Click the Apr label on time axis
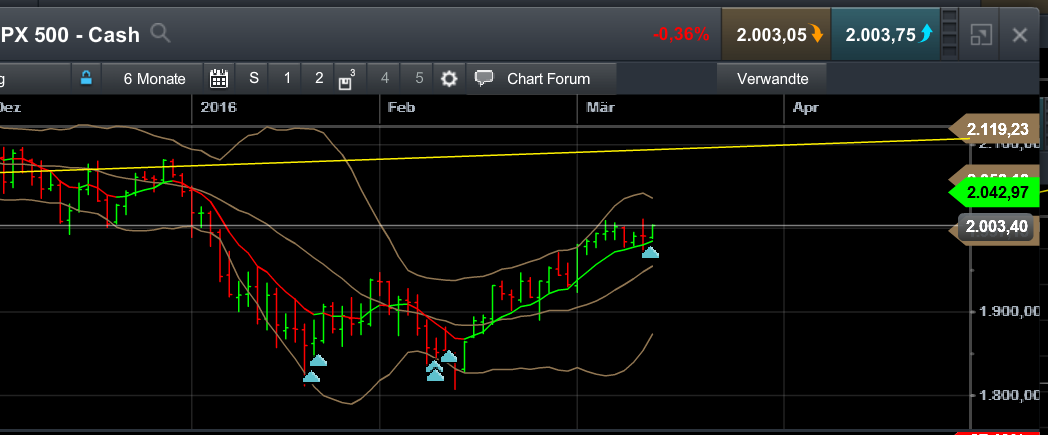 805,107
